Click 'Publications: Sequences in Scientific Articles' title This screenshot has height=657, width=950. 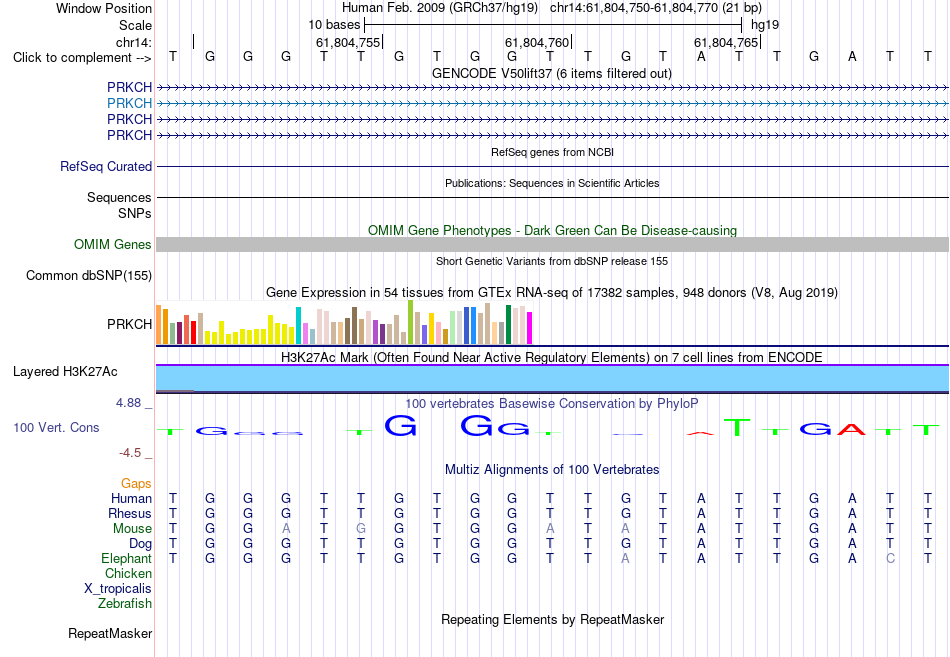point(552,183)
